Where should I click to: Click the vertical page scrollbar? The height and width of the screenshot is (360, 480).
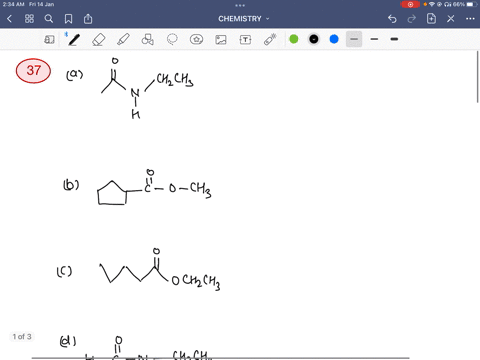478,77
